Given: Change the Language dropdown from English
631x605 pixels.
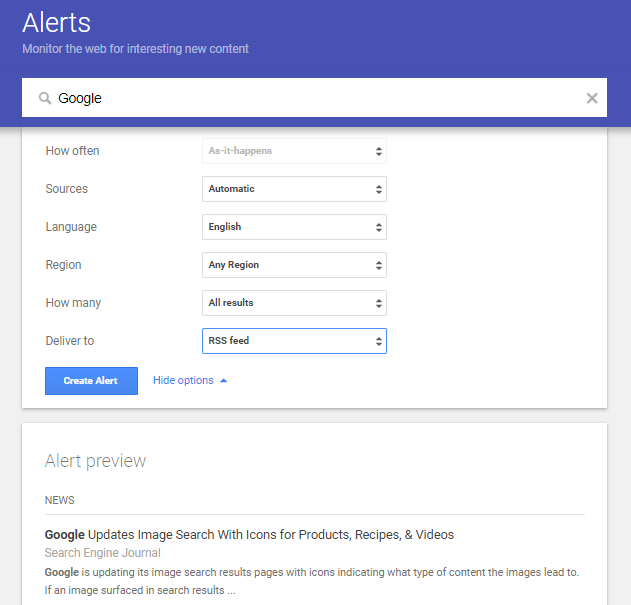Looking at the screenshot, I should point(294,227).
